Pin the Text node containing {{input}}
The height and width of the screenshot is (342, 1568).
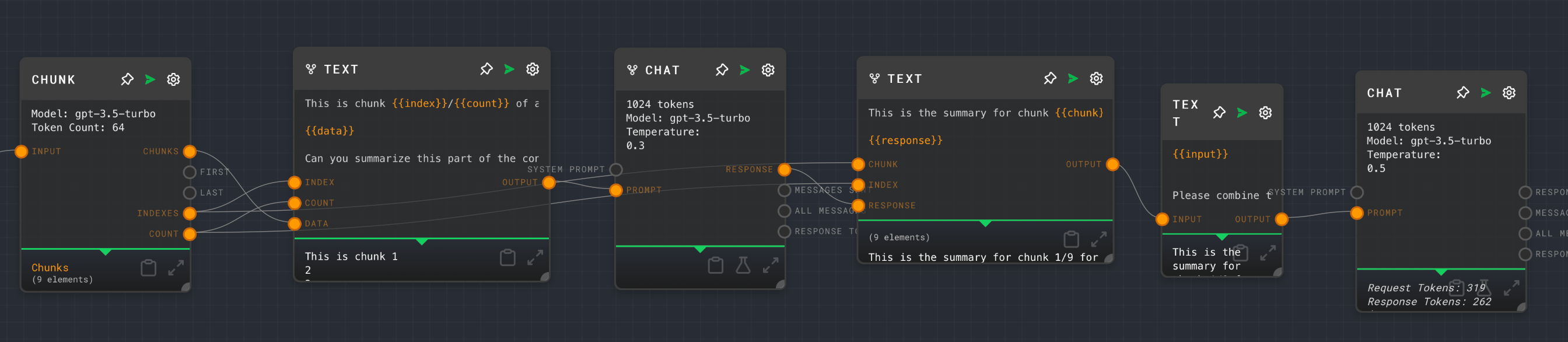pyautogui.click(x=1219, y=113)
